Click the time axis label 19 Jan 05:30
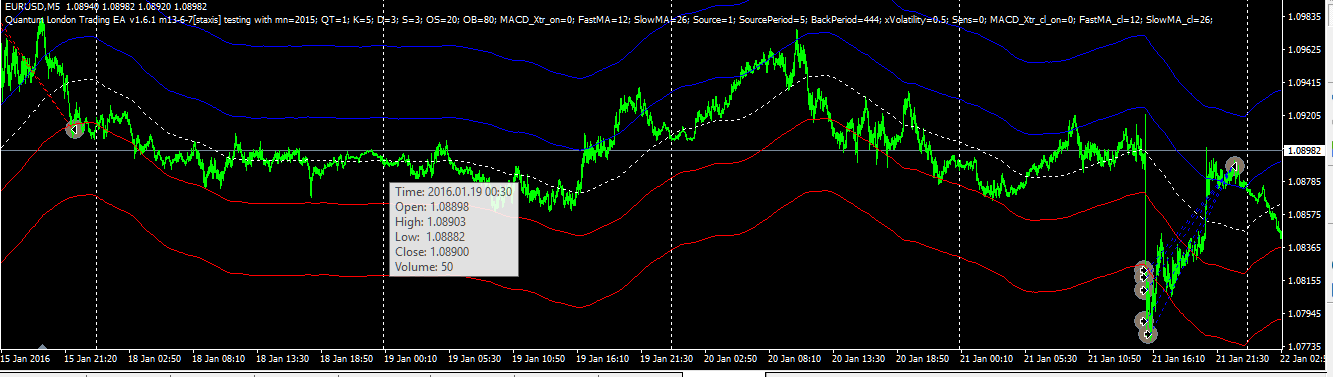This screenshot has height=377, width=1333. [x=474, y=358]
